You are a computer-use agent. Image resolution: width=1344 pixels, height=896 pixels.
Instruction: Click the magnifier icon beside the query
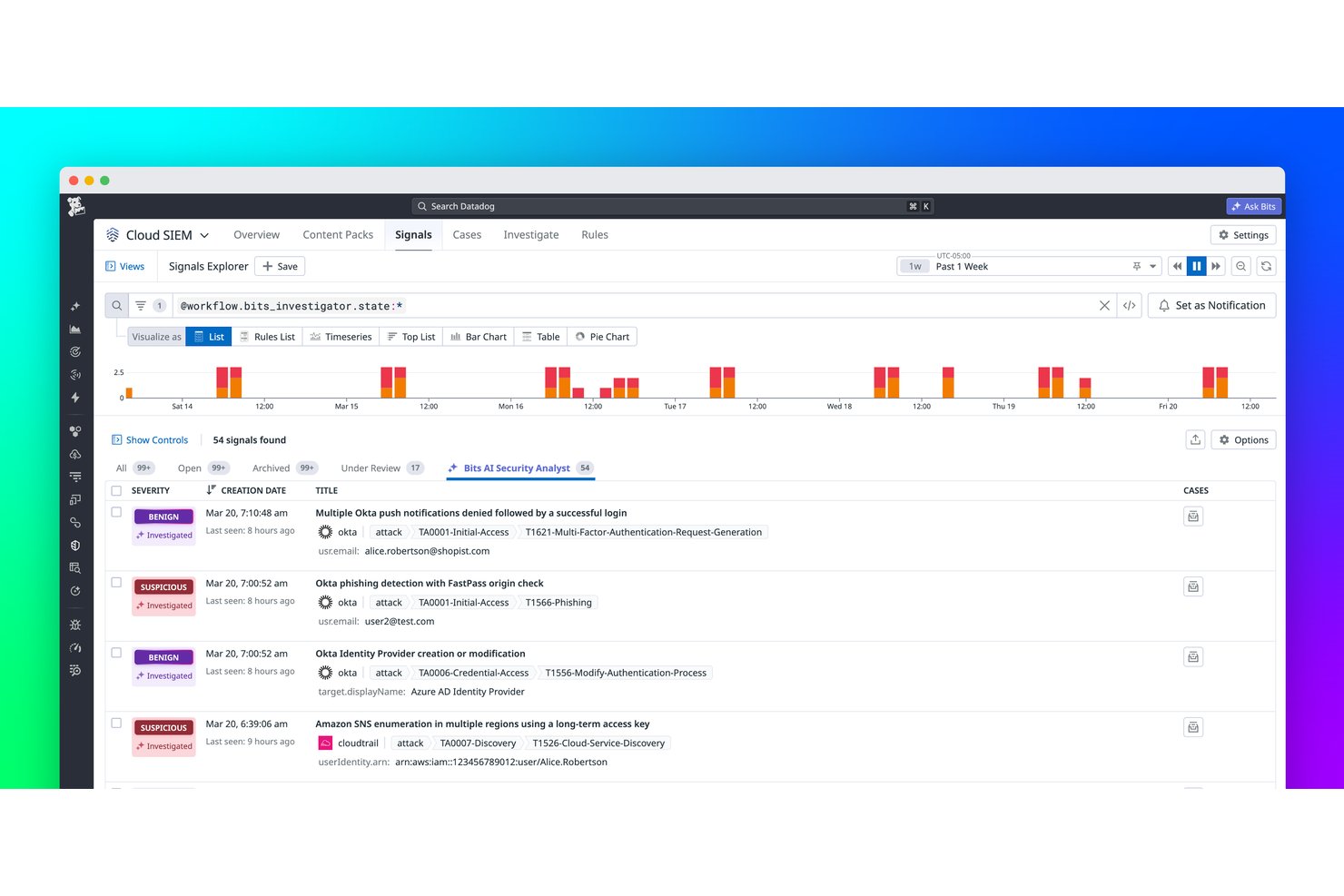click(x=117, y=306)
